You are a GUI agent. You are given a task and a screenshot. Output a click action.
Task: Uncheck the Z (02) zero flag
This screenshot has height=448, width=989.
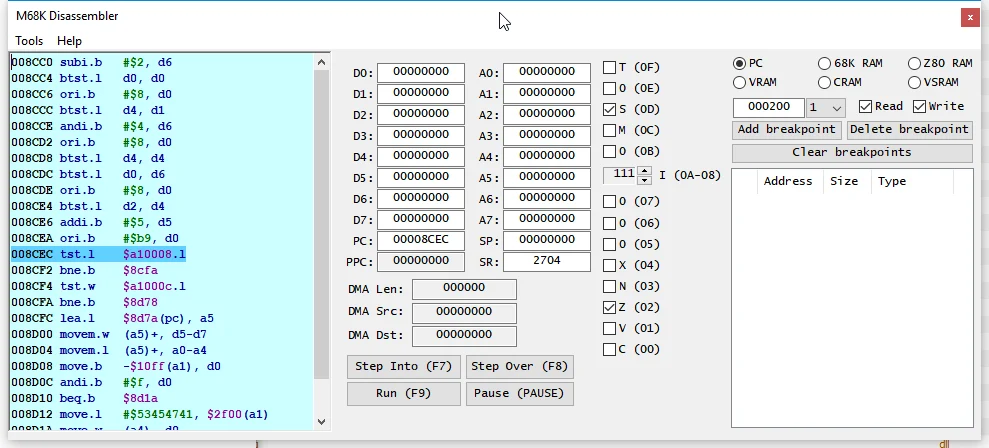pos(609,308)
